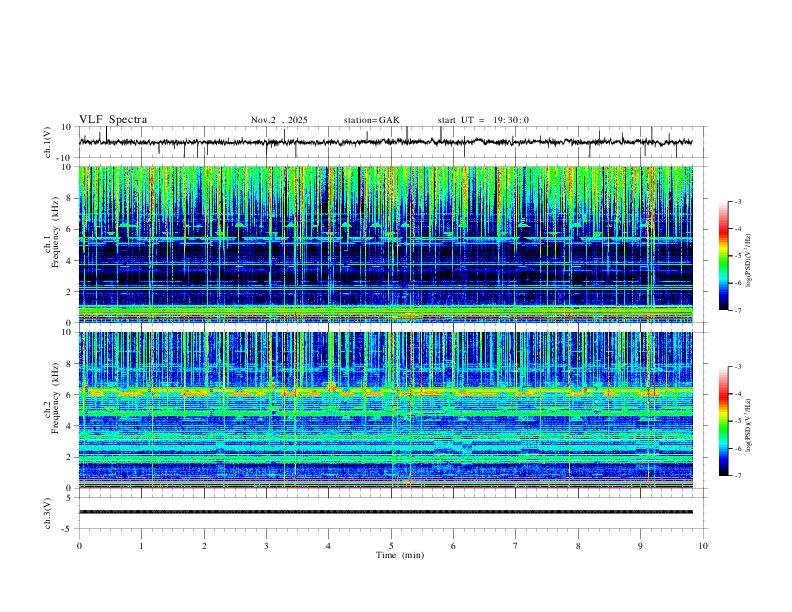Click the date 'Nov.2 , 2025'

click(279, 120)
